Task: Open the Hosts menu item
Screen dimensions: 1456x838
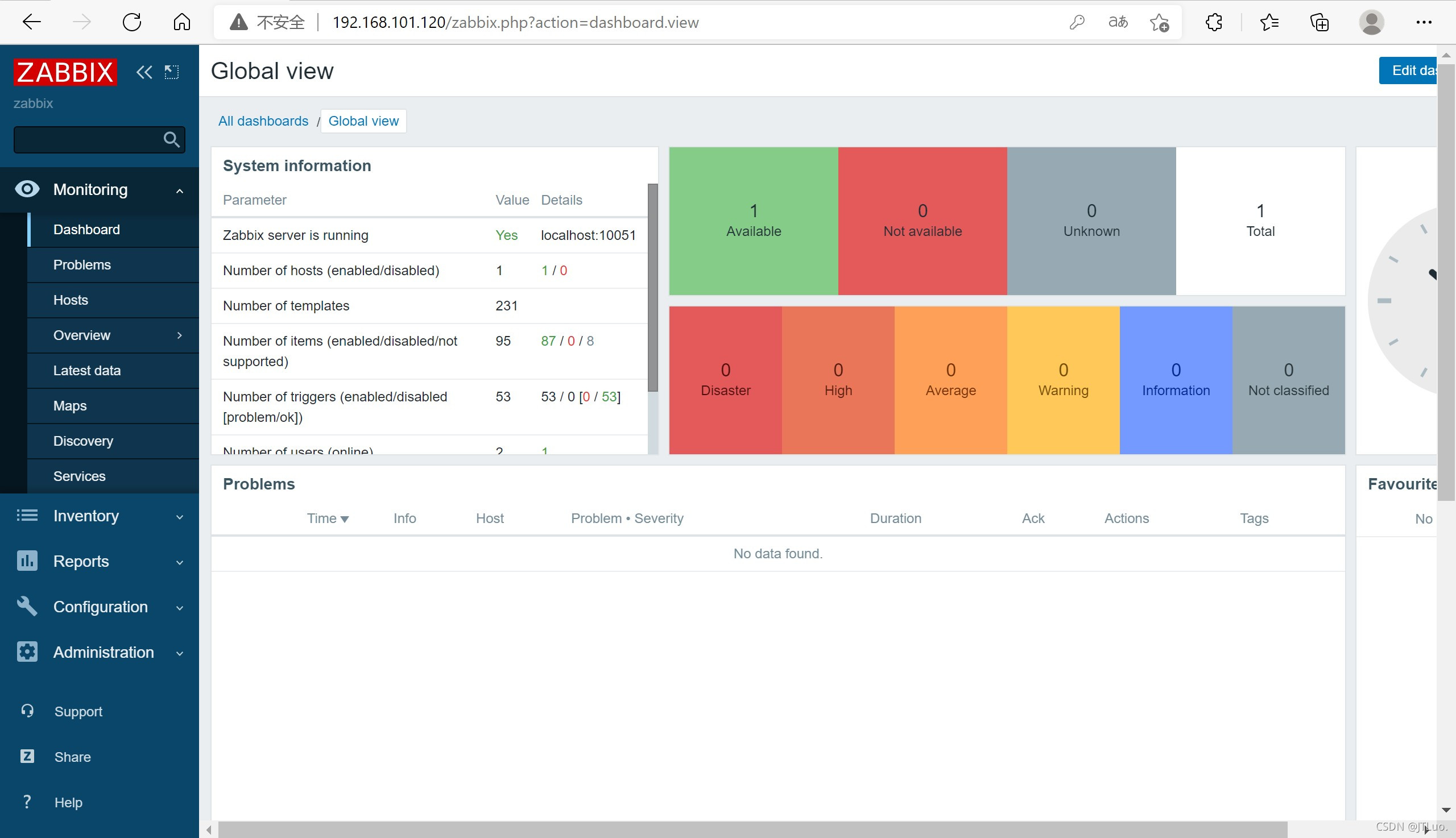Action: (x=71, y=300)
